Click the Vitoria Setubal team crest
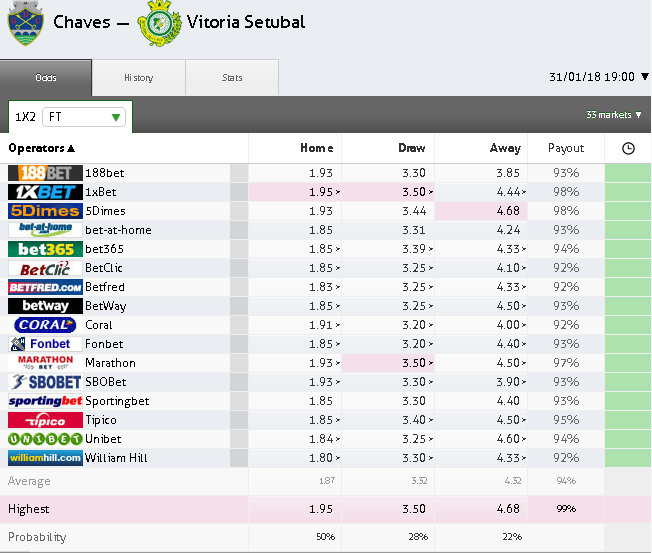Image resolution: width=652 pixels, height=553 pixels. tap(158, 23)
